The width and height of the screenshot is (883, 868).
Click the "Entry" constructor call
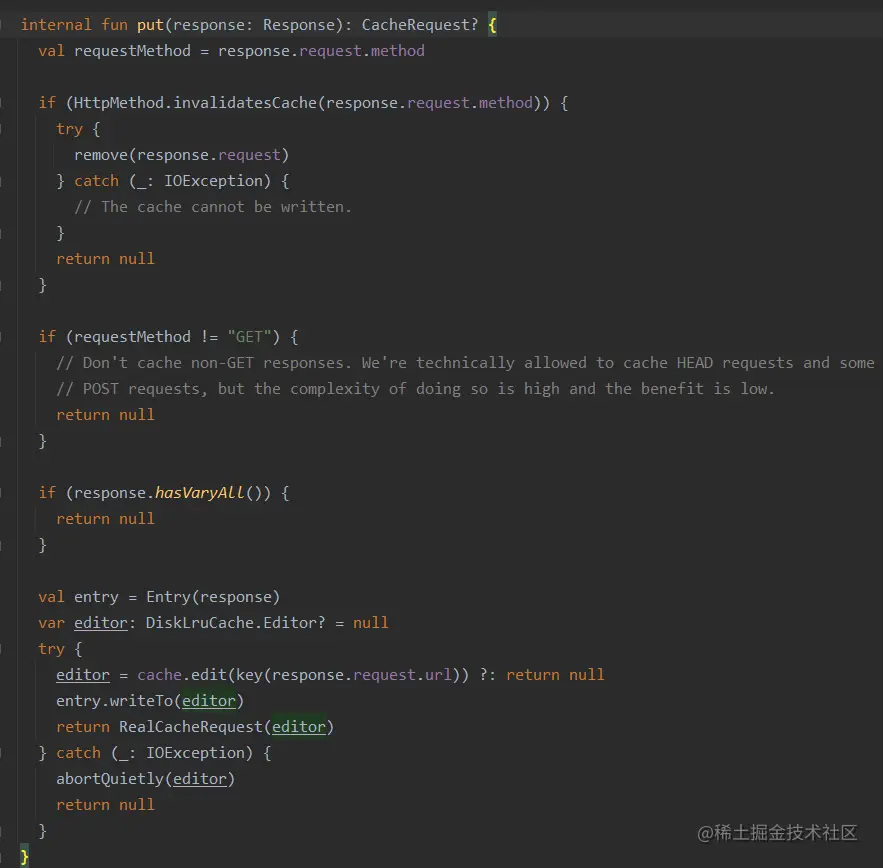click(168, 597)
